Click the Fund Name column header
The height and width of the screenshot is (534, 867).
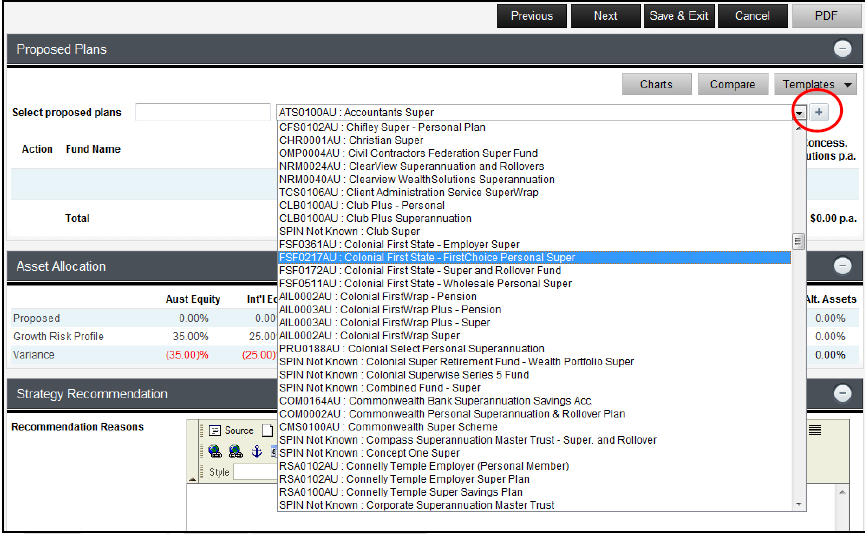93,149
